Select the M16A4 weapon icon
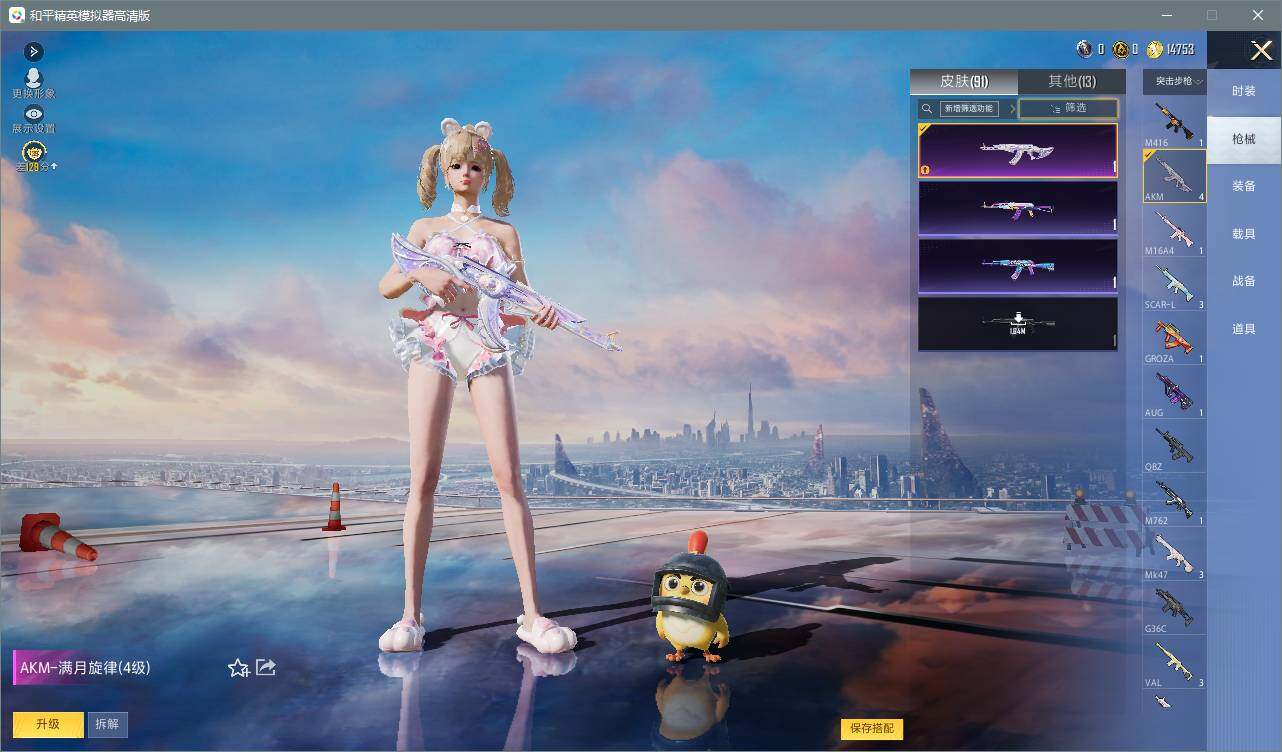 (x=1175, y=230)
